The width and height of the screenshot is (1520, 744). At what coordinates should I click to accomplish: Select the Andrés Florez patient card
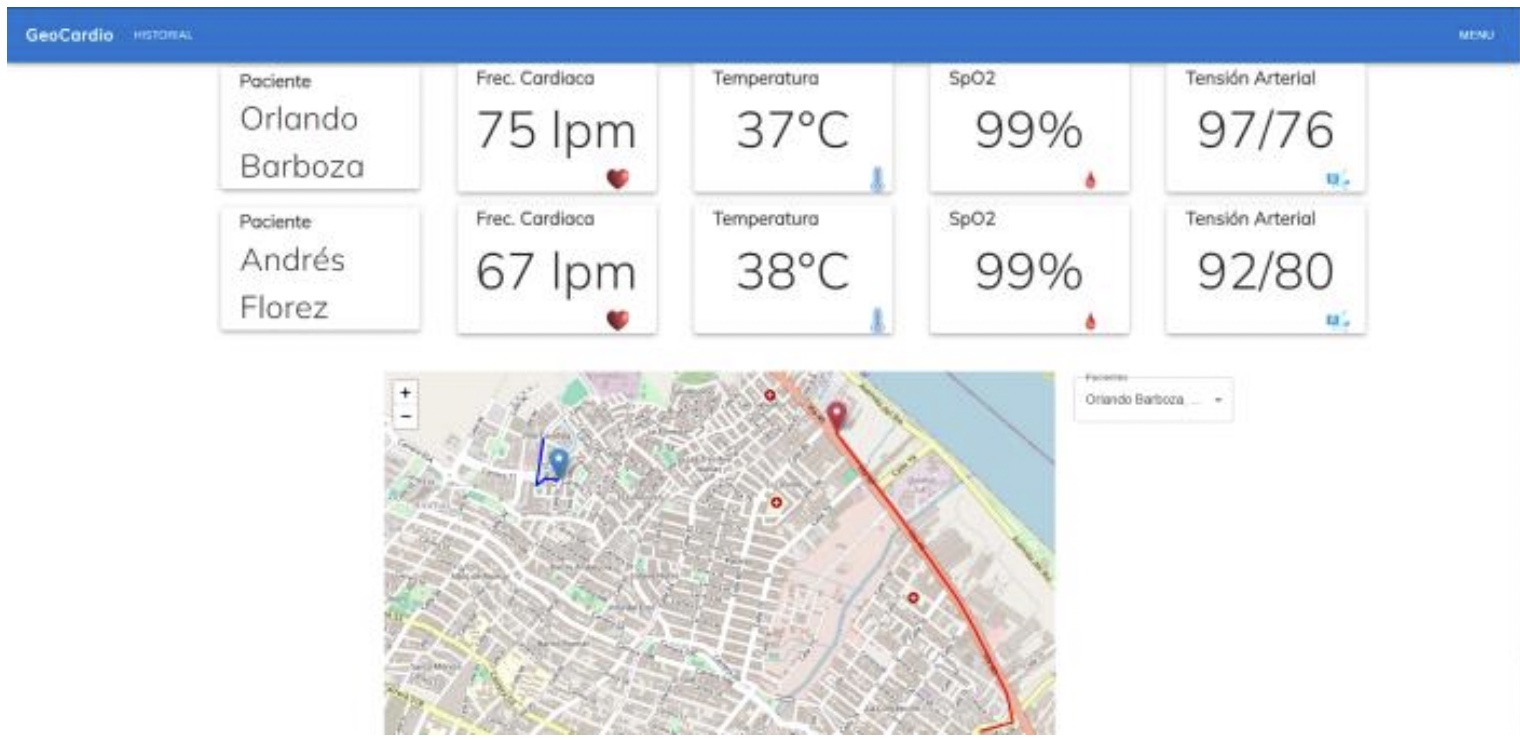point(319,270)
